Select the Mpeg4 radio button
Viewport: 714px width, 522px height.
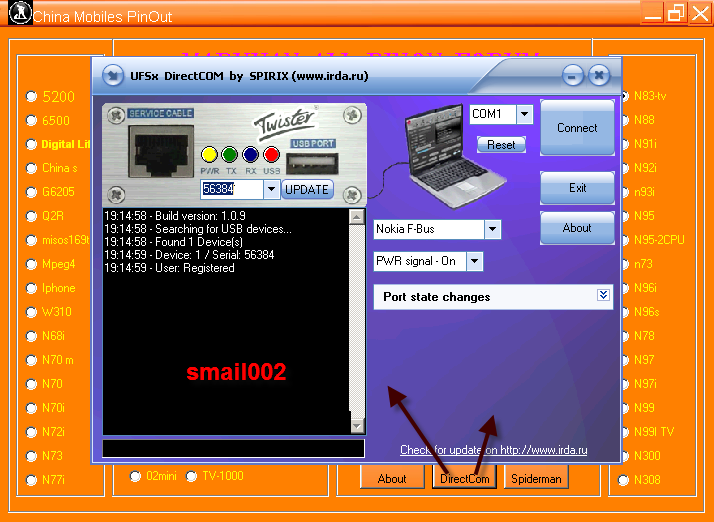[x=31, y=264]
